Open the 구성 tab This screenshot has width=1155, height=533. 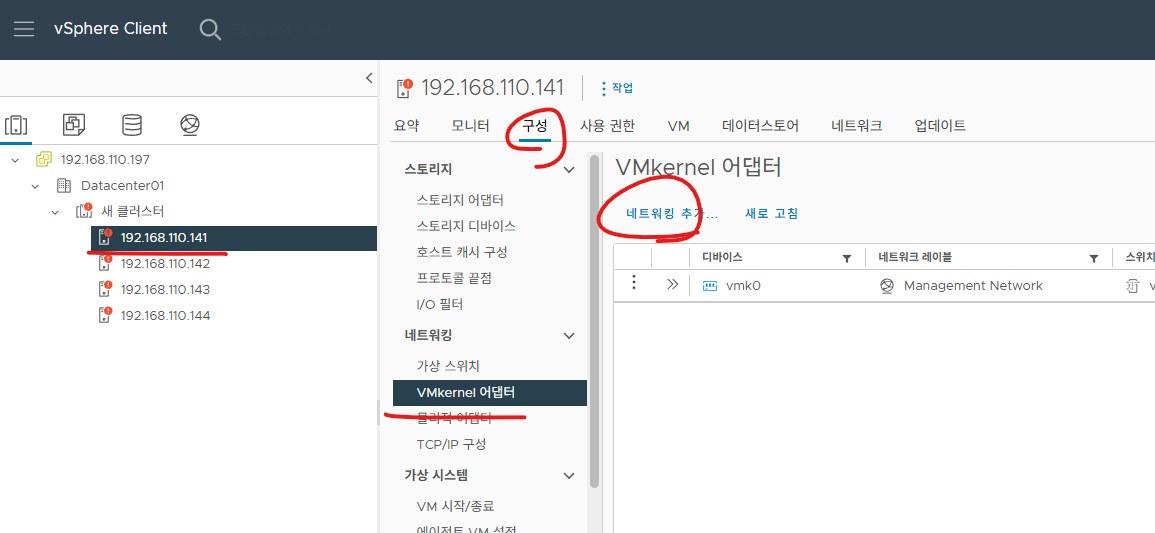pos(535,126)
